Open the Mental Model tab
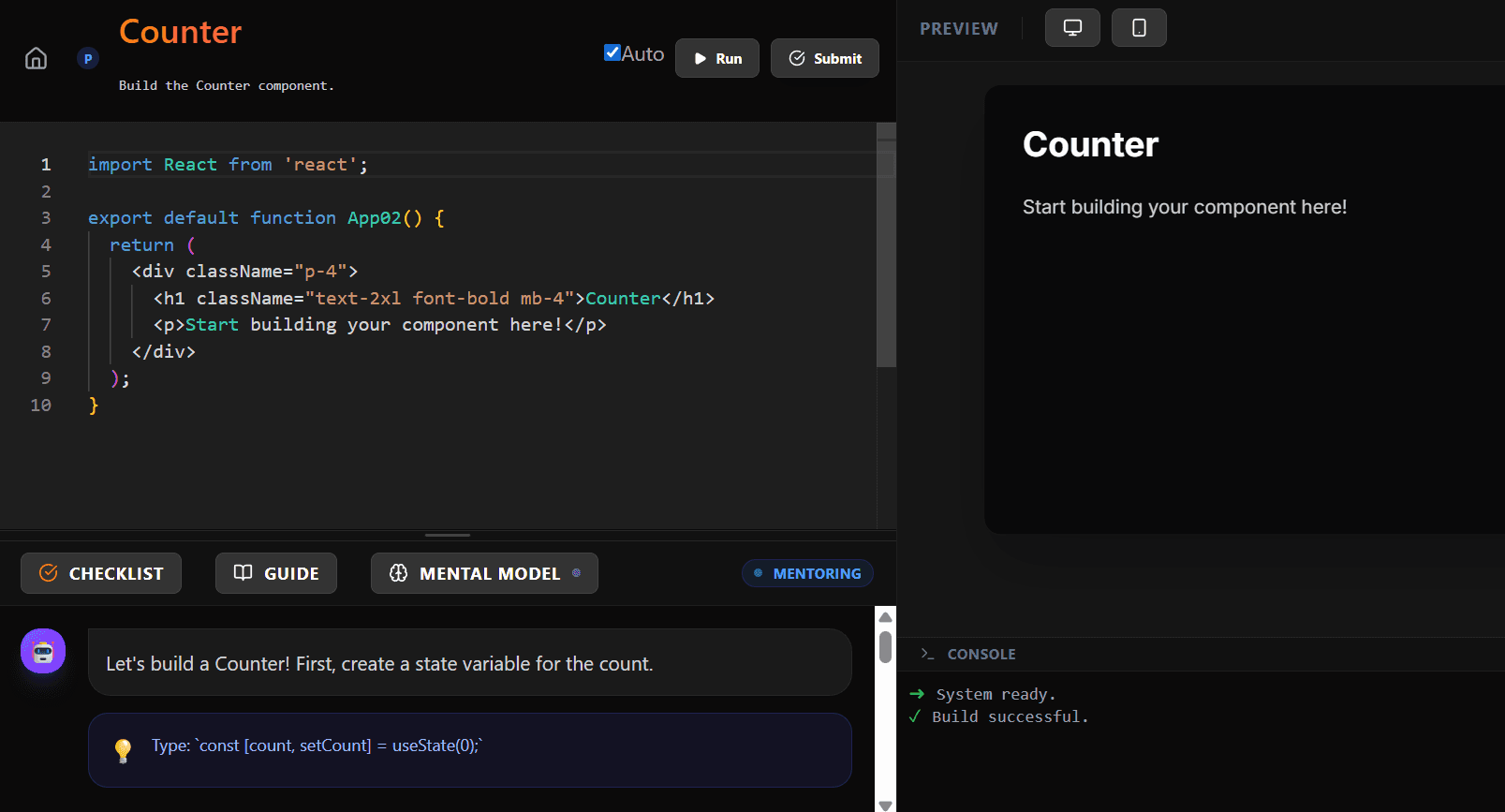Screen dimensions: 1505x812 coord(484,573)
